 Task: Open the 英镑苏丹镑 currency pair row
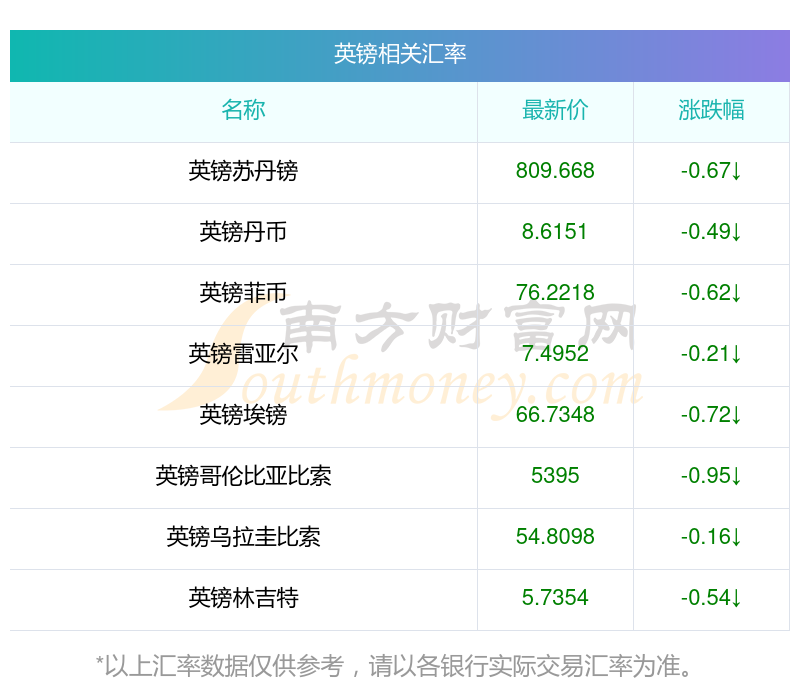click(399, 172)
